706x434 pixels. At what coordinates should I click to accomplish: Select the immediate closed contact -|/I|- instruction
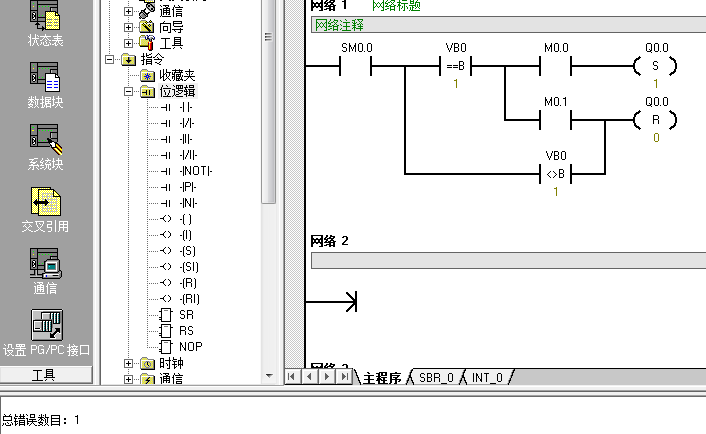coord(188,155)
